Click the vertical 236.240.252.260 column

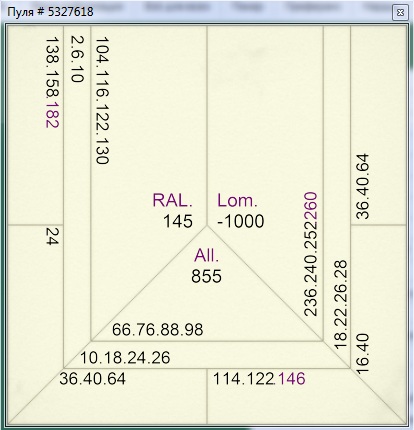point(310,254)
